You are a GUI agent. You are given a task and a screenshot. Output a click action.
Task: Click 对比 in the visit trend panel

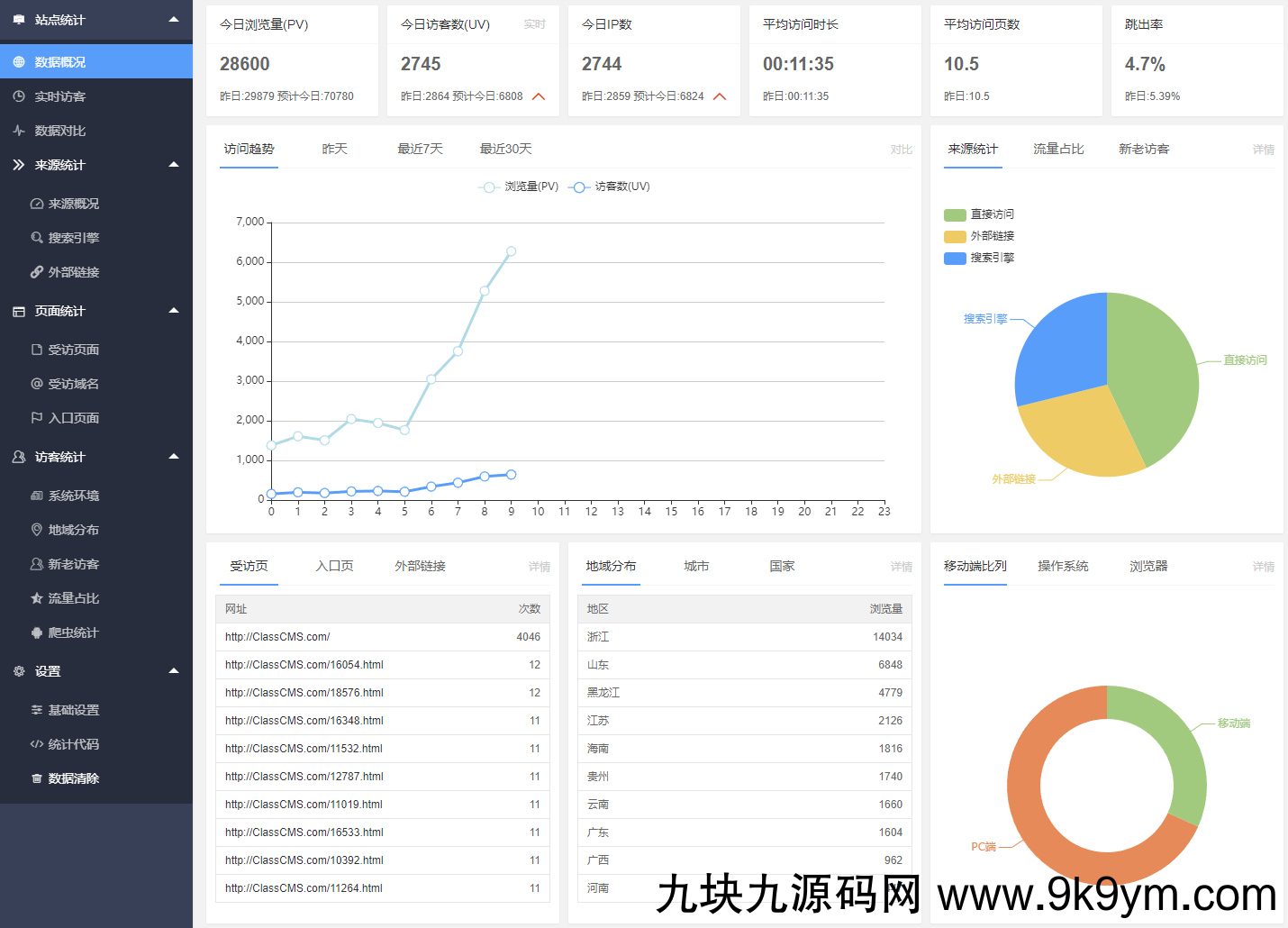(901, 150)
